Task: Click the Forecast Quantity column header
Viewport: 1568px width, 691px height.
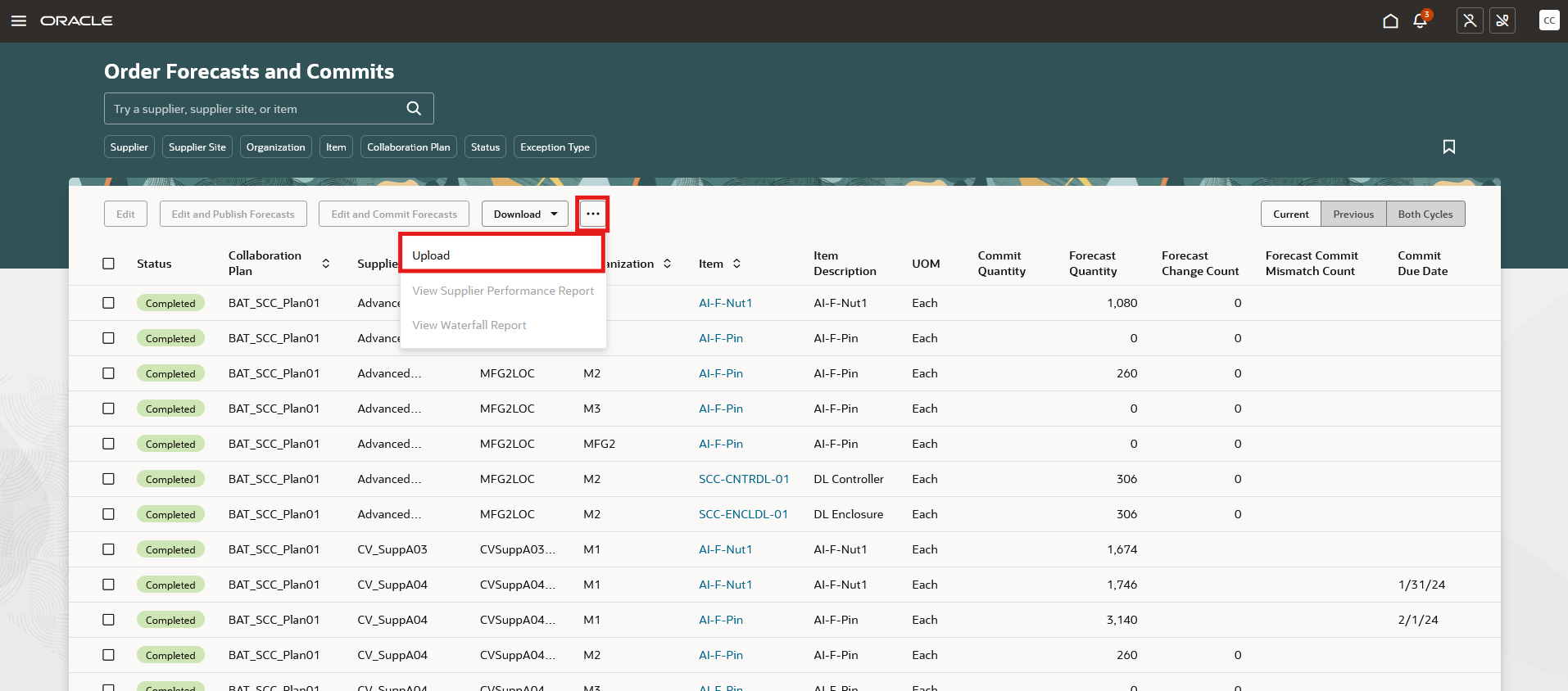Action: (x=1093, y=264)
